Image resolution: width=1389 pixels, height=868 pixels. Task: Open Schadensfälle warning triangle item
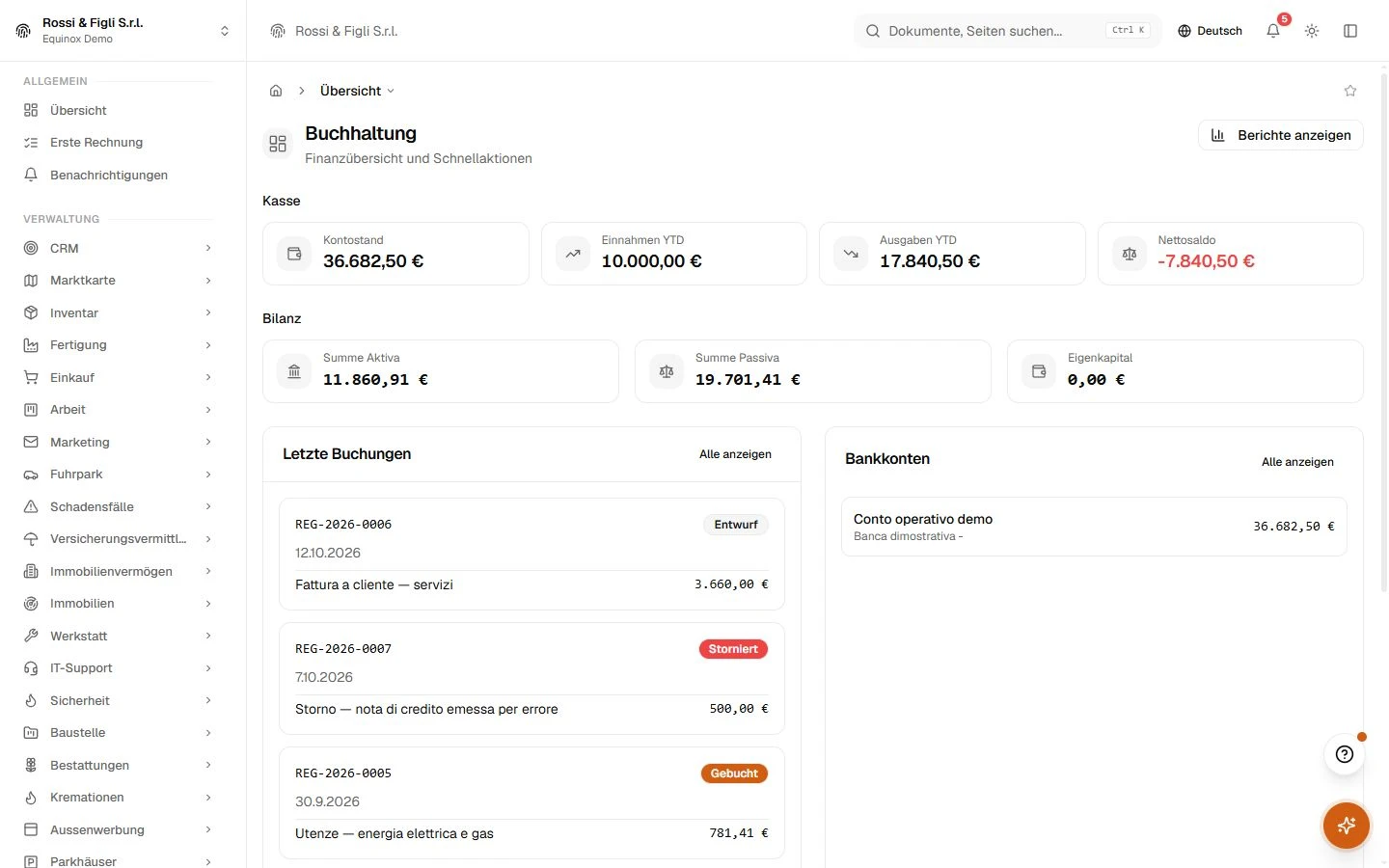pos(118,506)
